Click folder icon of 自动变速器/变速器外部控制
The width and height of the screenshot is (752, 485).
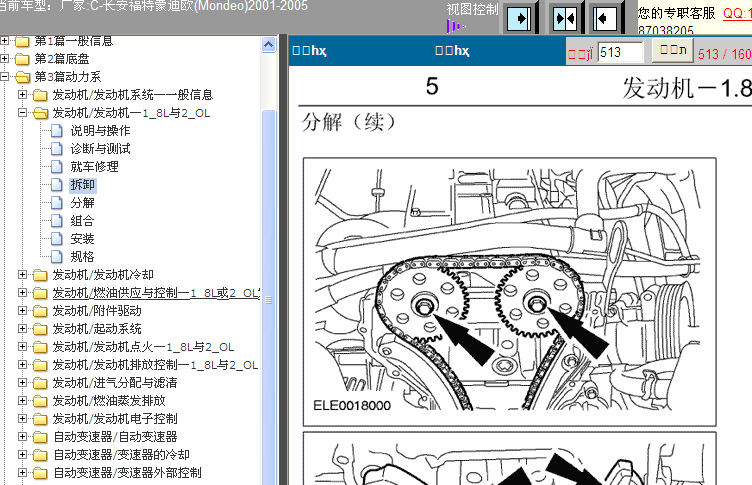pyautogui.click(x=40, y=473)
